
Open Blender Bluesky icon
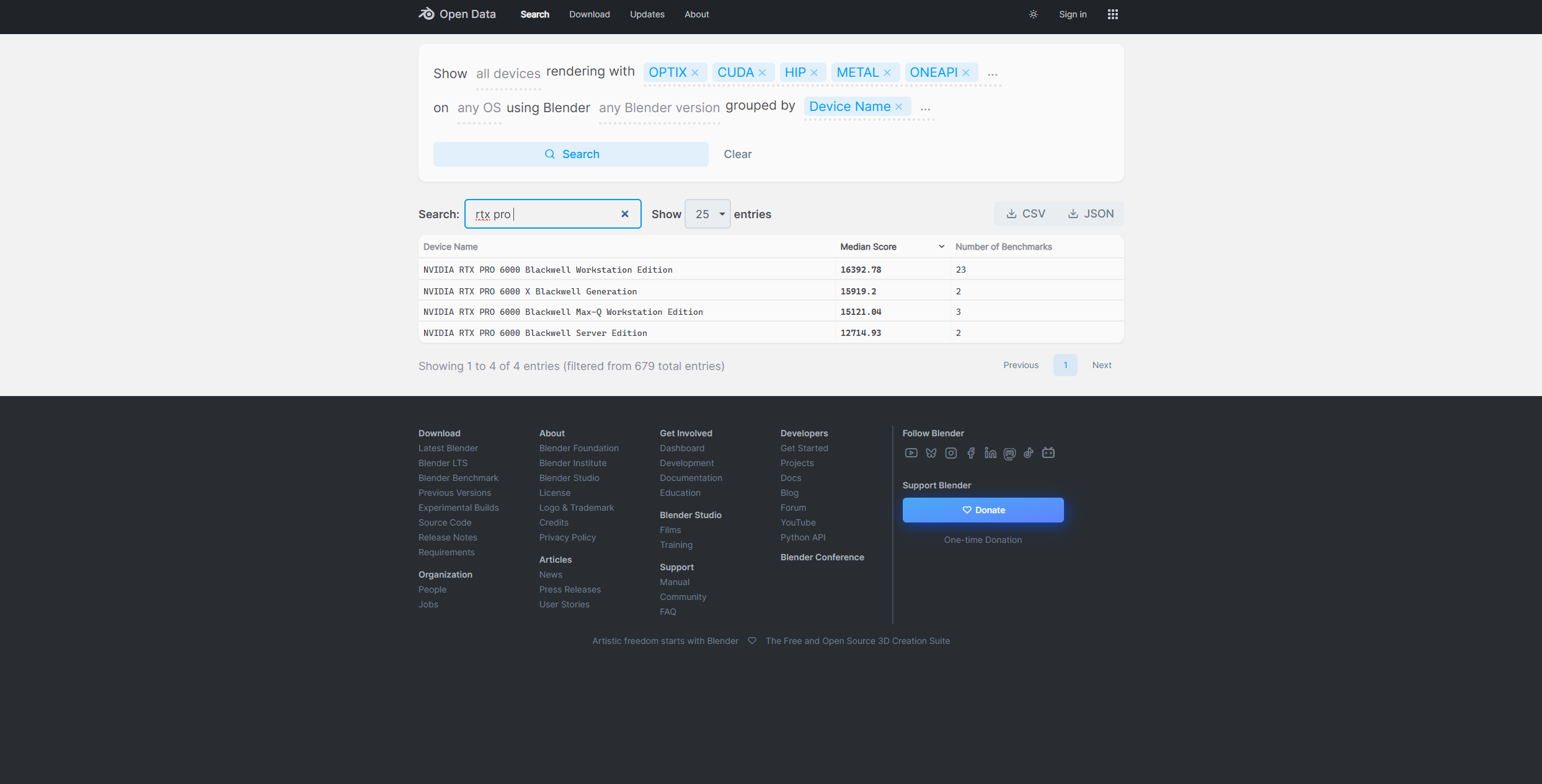[x=931, y=453]
